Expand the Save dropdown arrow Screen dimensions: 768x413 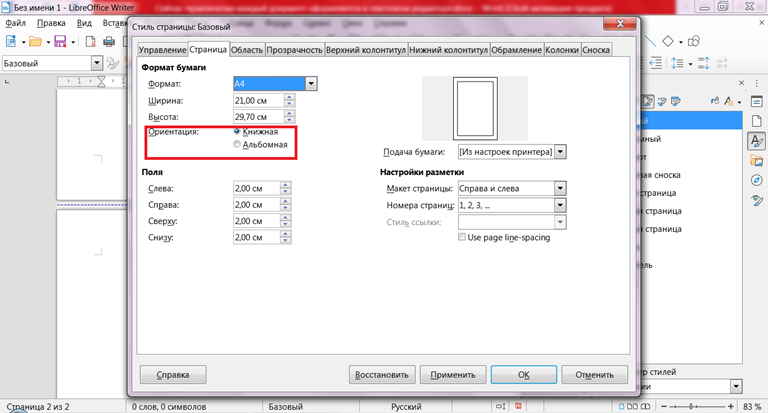(73, 42)
